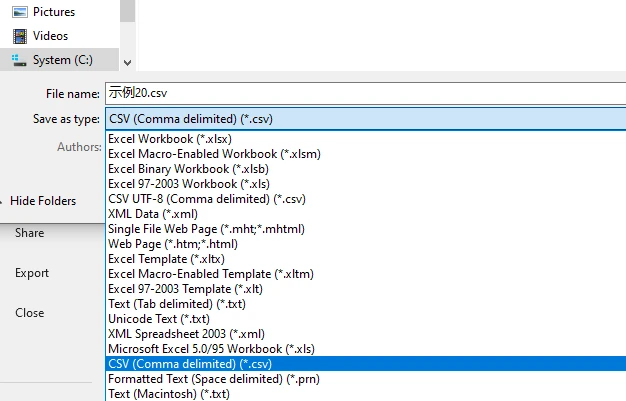Open the Save as type combo box

click(x=366, y=119)
